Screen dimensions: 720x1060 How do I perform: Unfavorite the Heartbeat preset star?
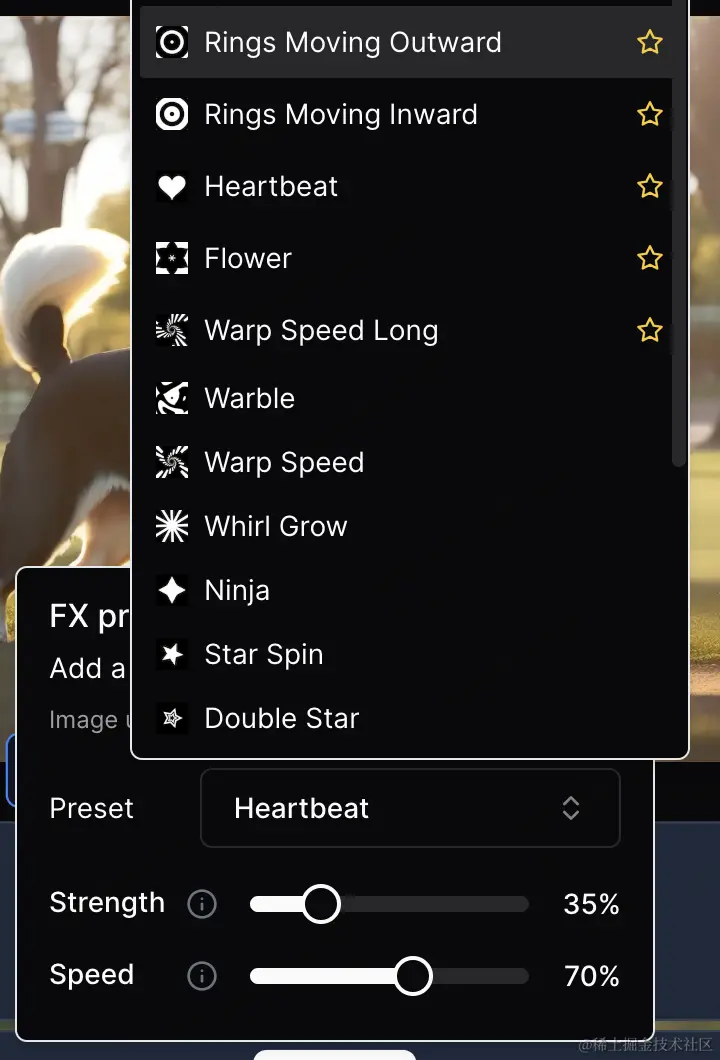pyautogui.click(x=650, y=186)
